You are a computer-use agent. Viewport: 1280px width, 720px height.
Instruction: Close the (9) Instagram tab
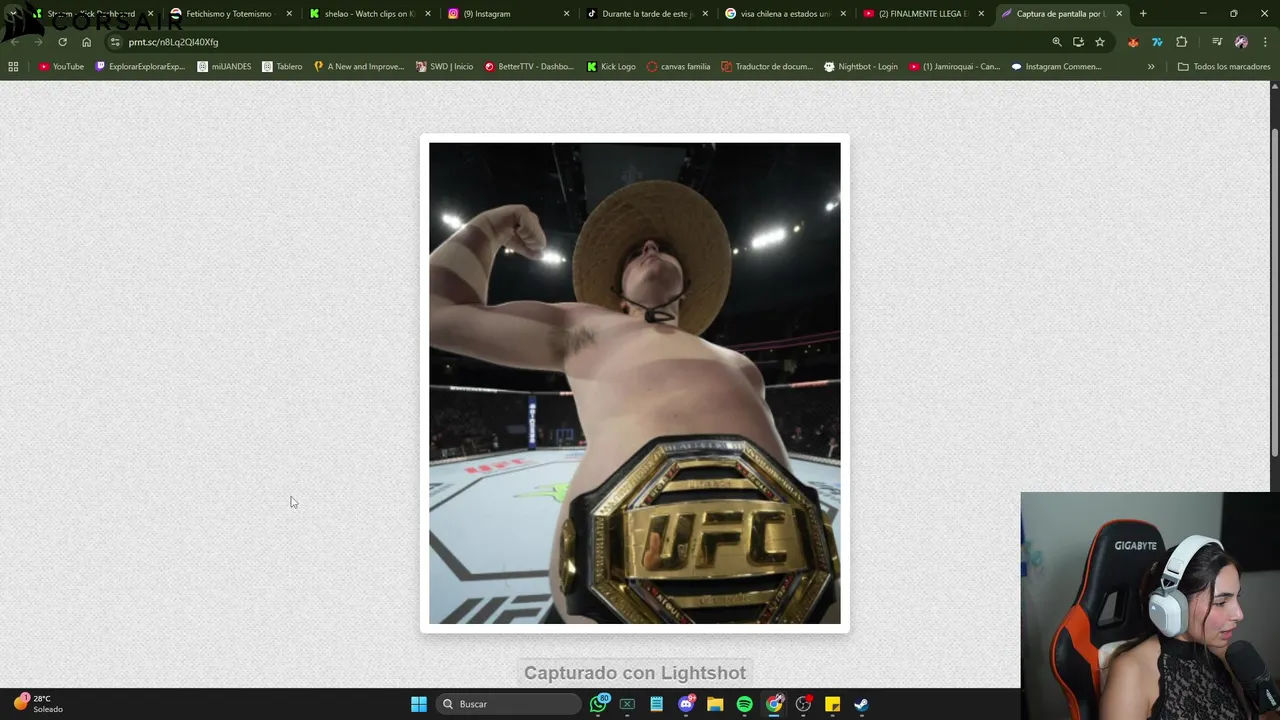(x=566, y=14)
